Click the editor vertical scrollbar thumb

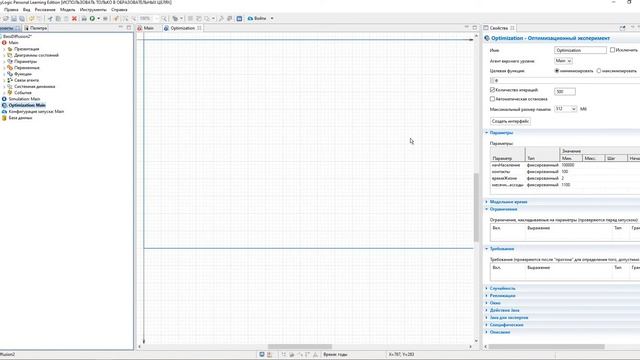[476, 207]
